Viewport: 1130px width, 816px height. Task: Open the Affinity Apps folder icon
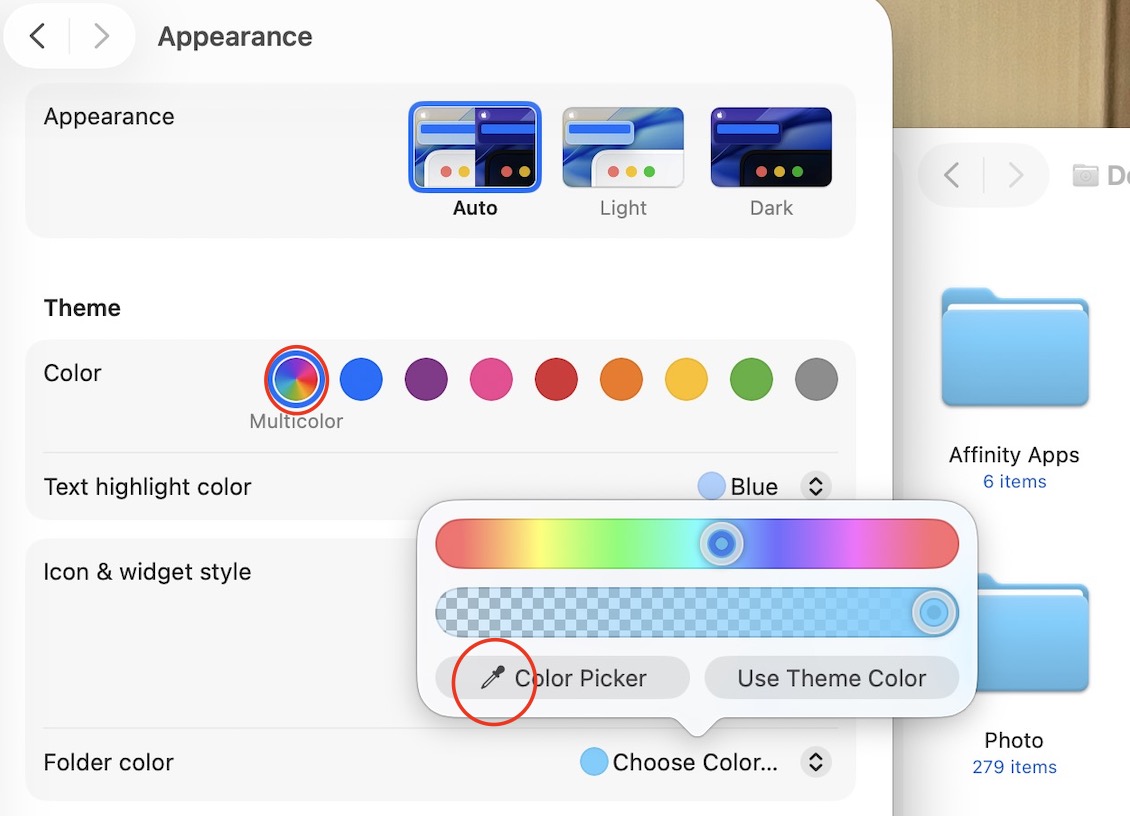[x=1015, y=347]
